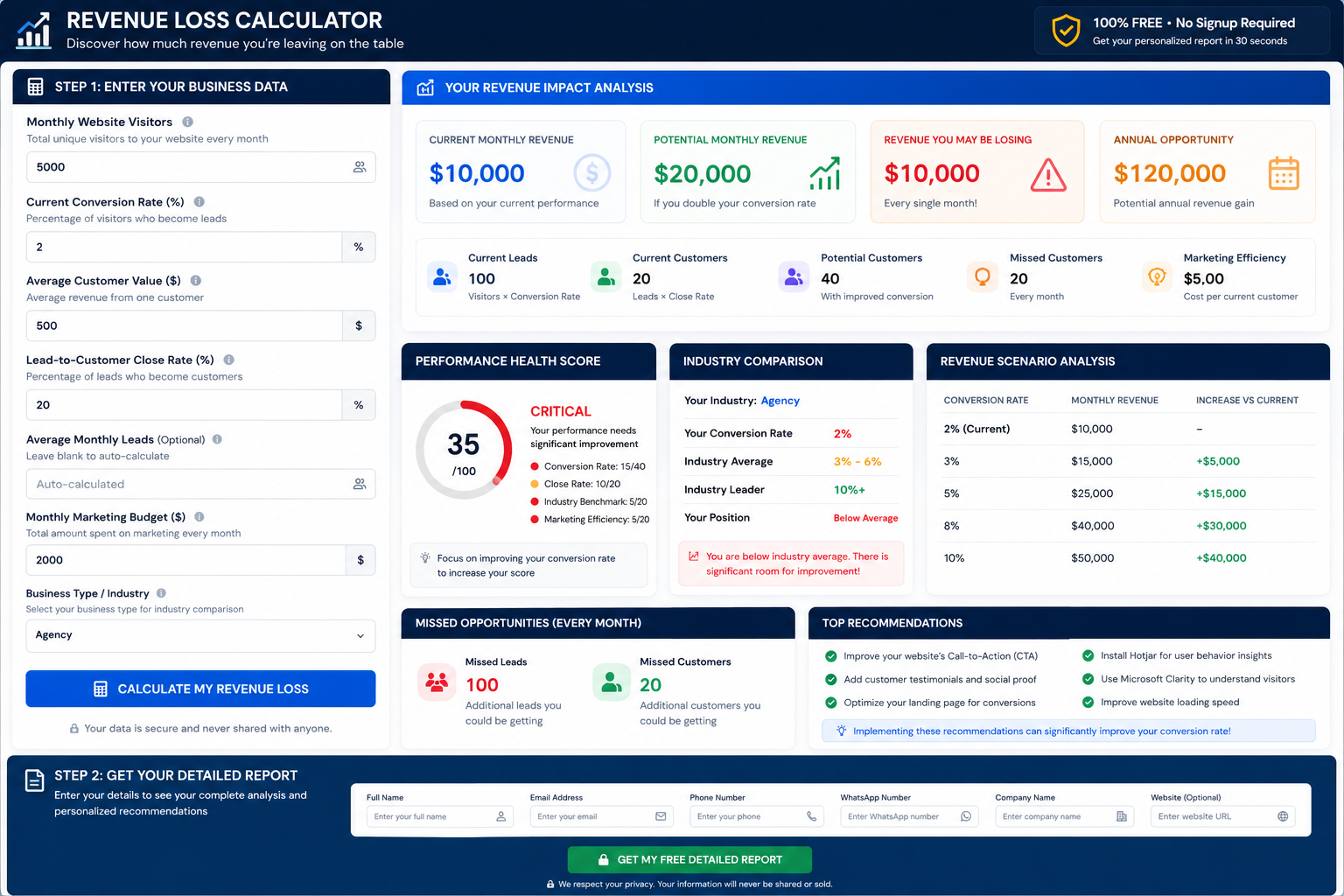Click check mark for Improve website loading speed
The height and width of the screenshot is (896, 1344).
pyautogui.click(x=1088, y=702)
